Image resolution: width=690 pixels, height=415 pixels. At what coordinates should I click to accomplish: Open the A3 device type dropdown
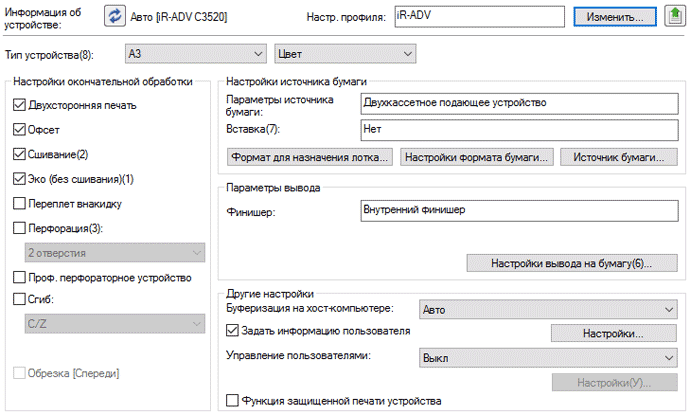(x=194, y=53)
